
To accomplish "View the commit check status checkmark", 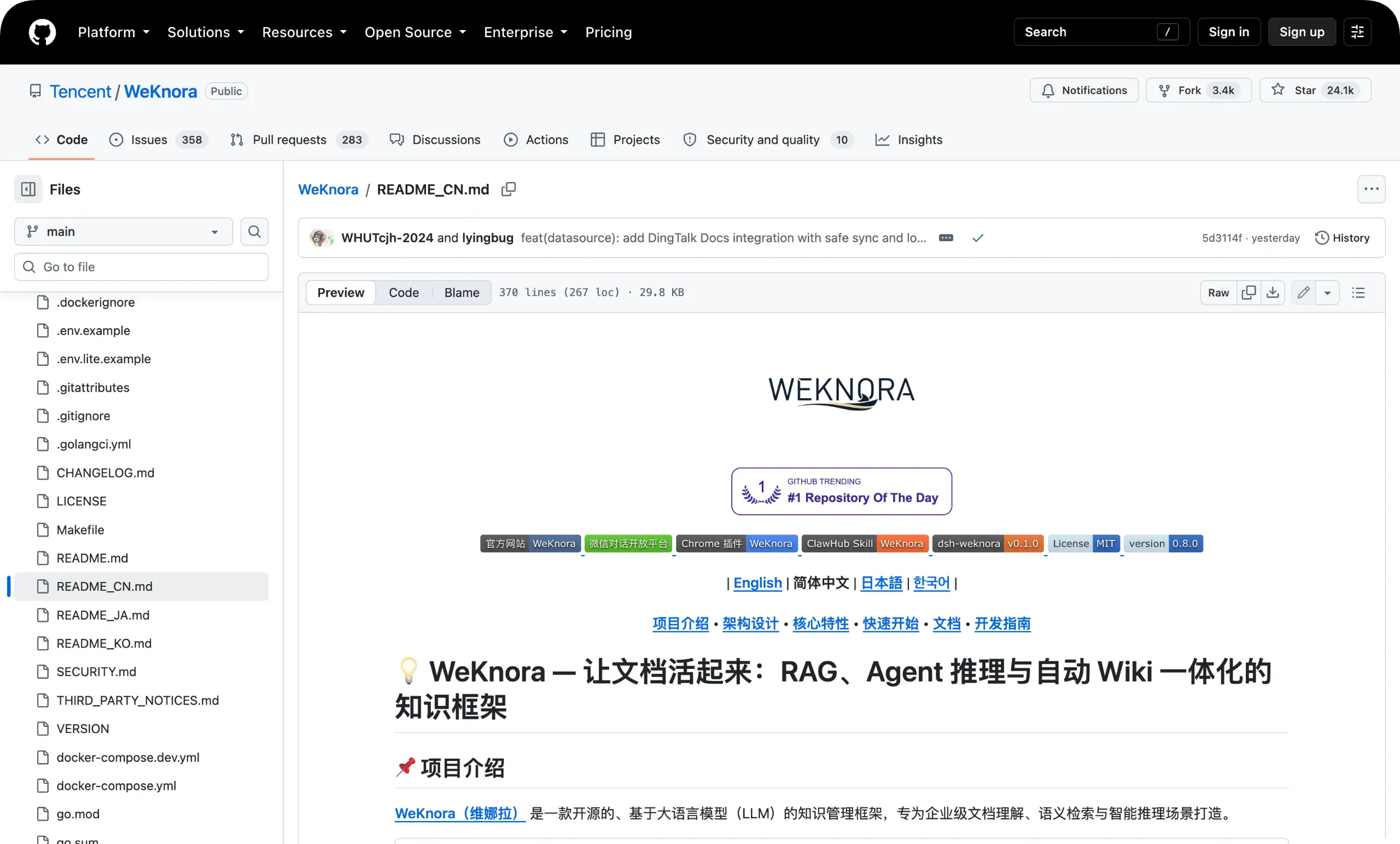I will point(977,237).
